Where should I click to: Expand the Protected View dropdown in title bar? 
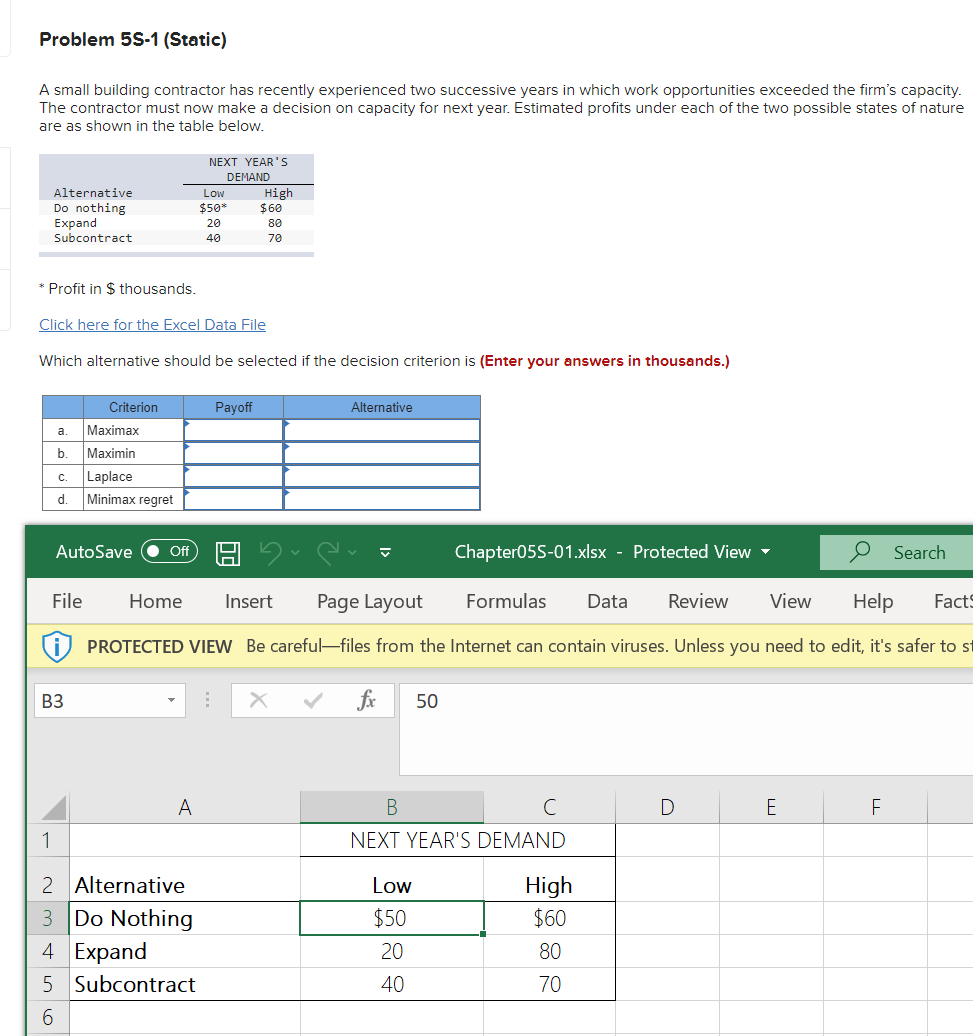coord(766,551)
